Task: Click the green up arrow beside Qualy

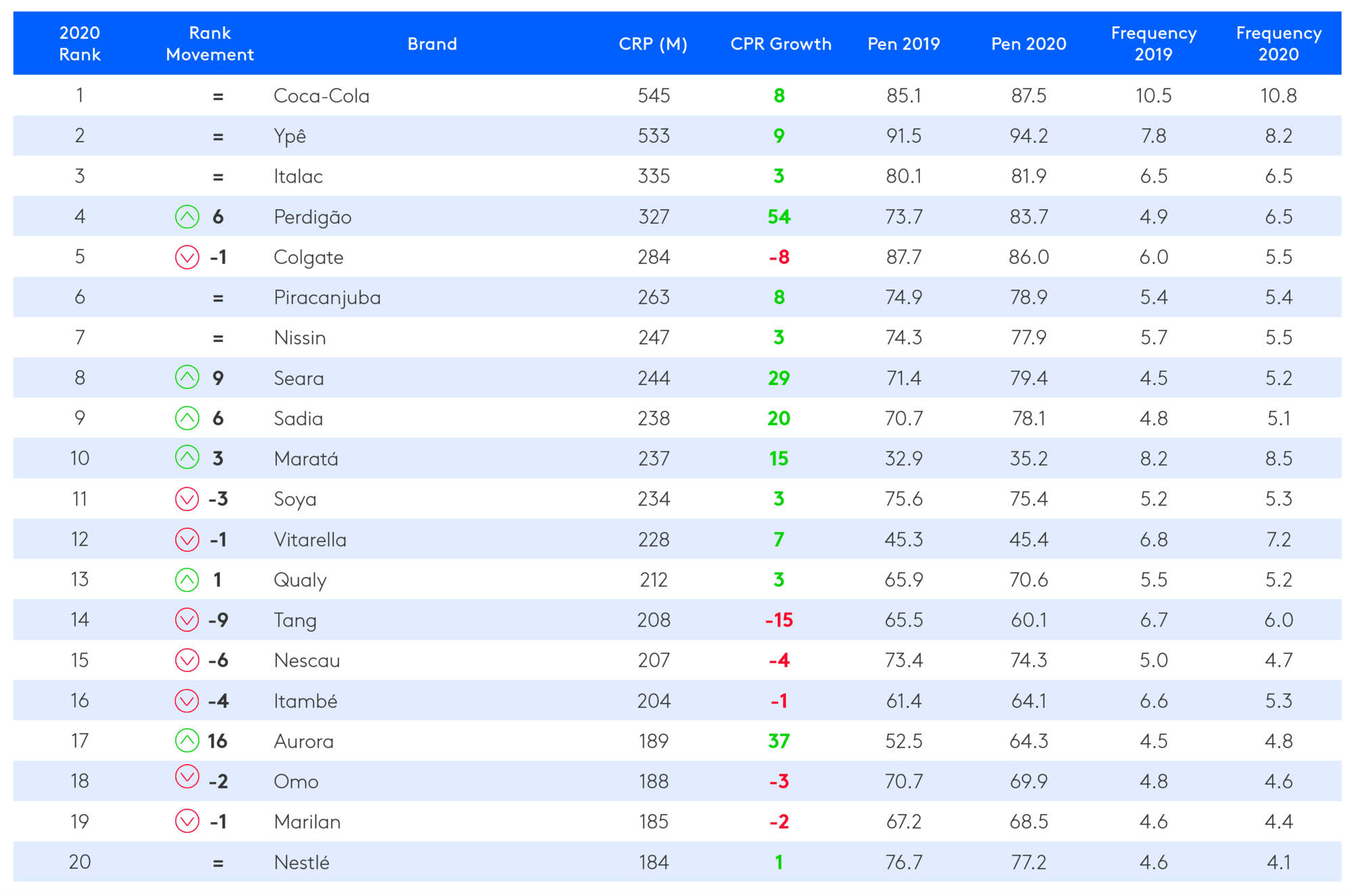Action: click(187, 579)
